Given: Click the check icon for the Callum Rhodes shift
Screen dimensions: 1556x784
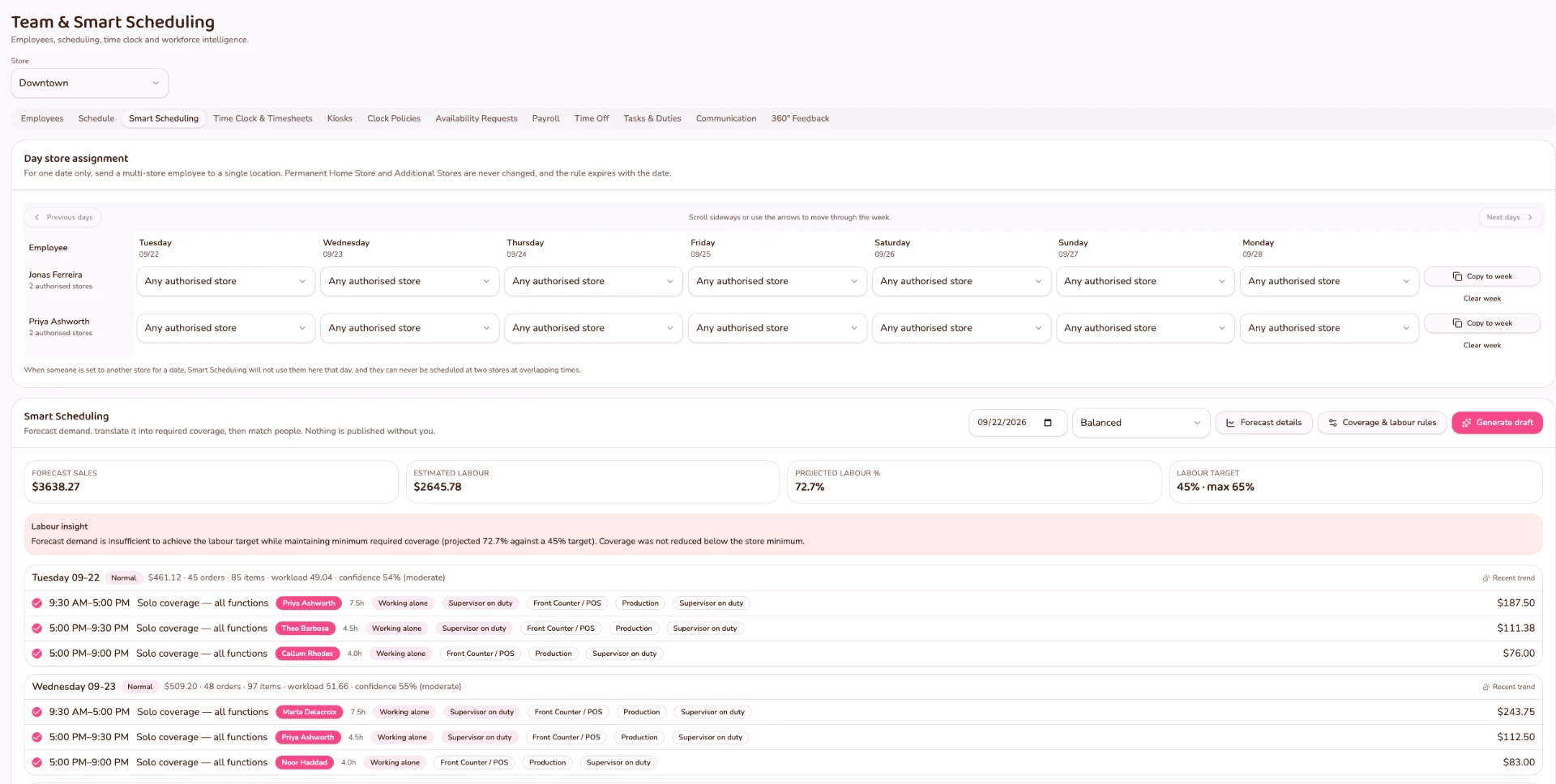Looking at the screenshot, I should (x=37, y=654).
